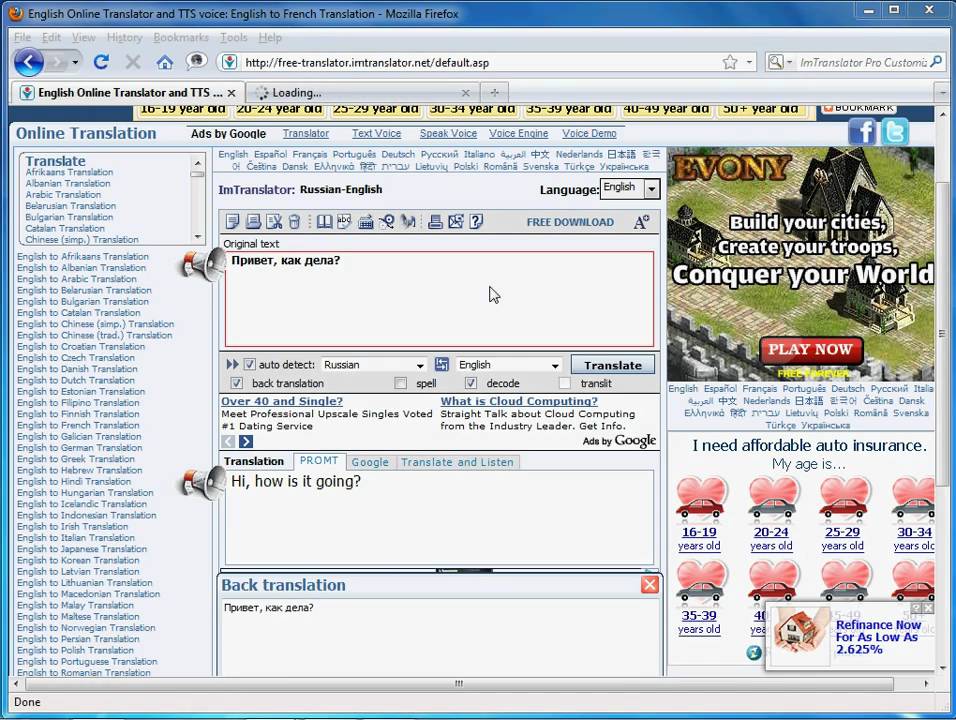Click English to French Translation link
The image size is (956, 720).
[78, 425]
